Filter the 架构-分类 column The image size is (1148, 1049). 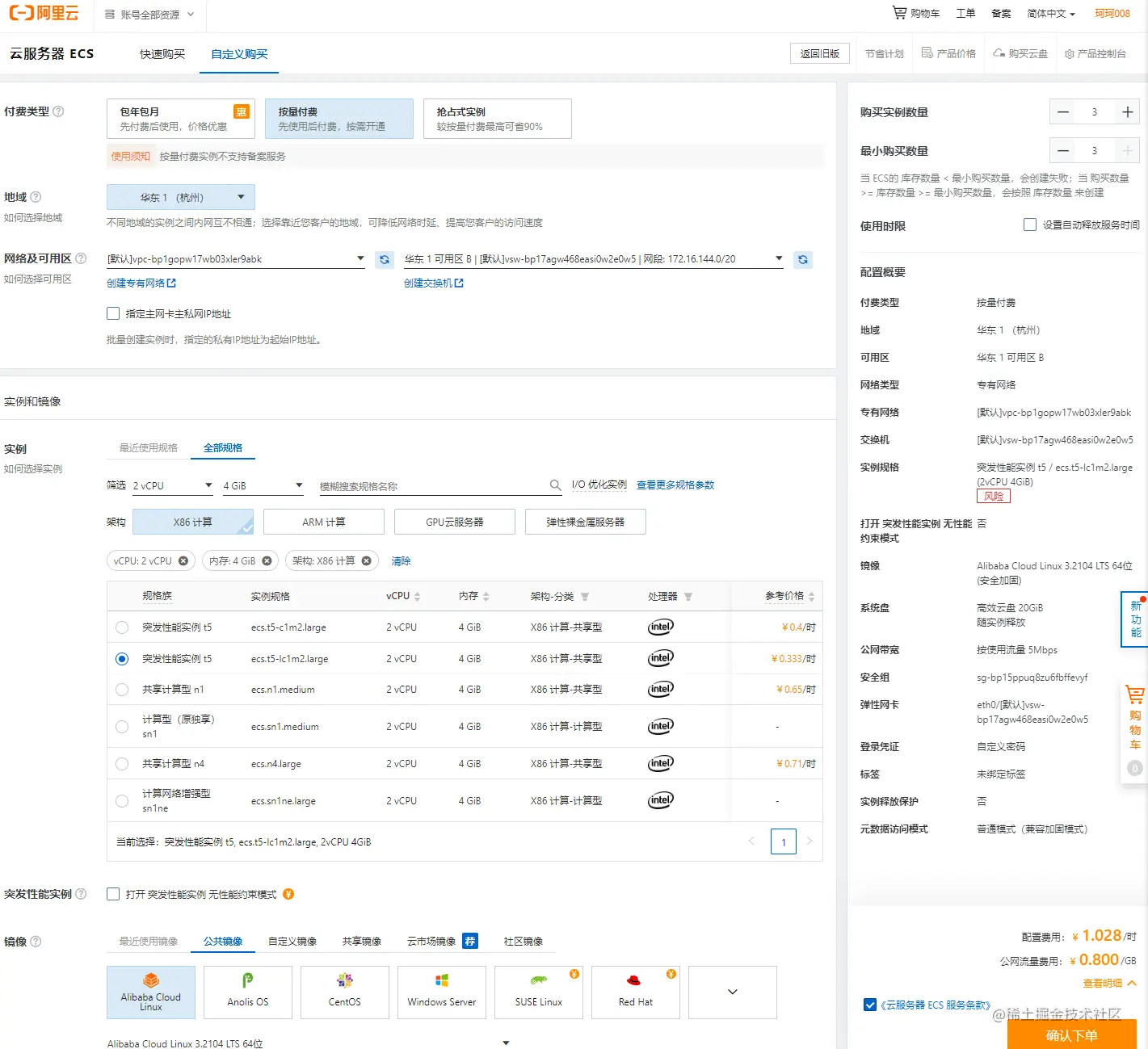(x=584, y=597)
